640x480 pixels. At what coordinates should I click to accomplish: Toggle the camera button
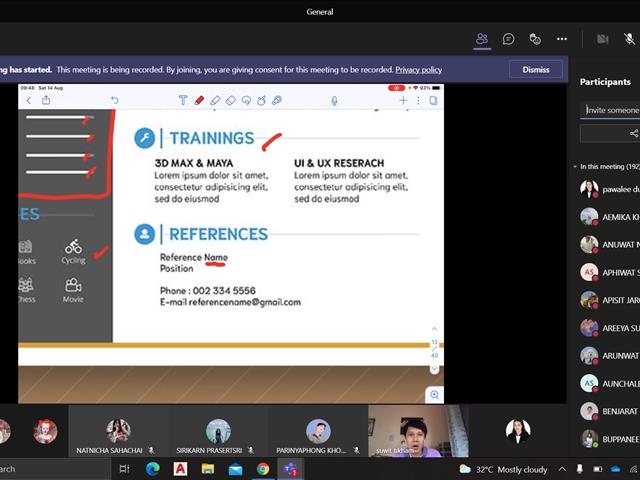point(602,39)
